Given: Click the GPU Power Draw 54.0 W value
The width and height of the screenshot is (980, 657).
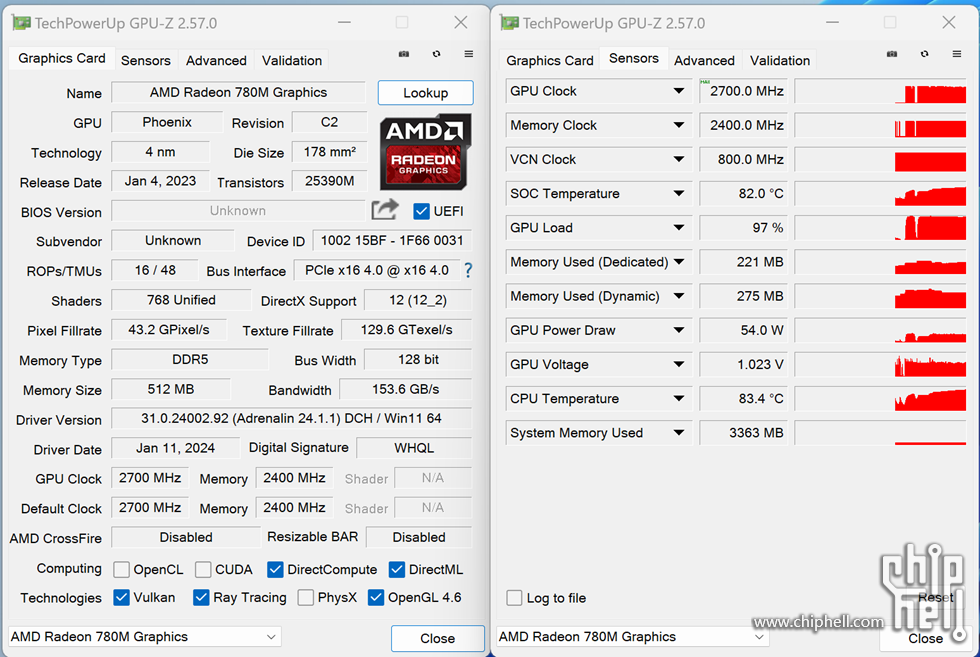Looking at the screenshot, I should (743, 330).
